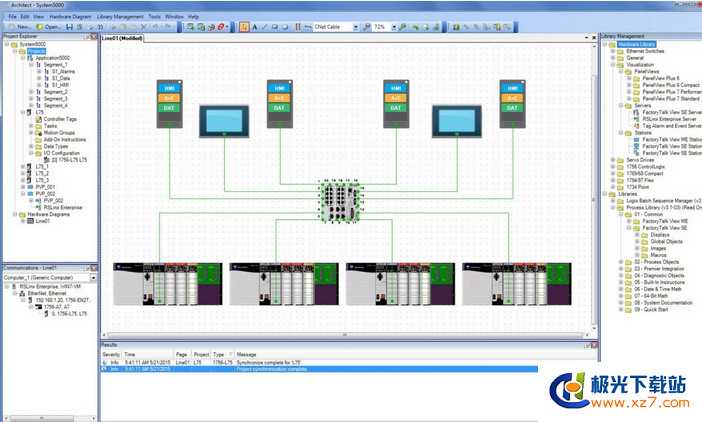The image size is (702, 422).
Task: Select the text 'A' drawing tool
Action: coord(255,27)
